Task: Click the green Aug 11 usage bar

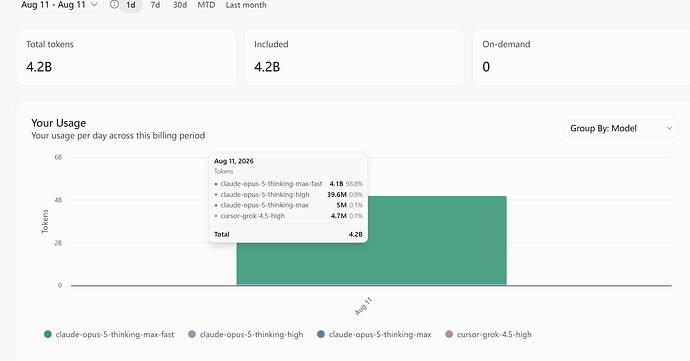Action: 436,247
